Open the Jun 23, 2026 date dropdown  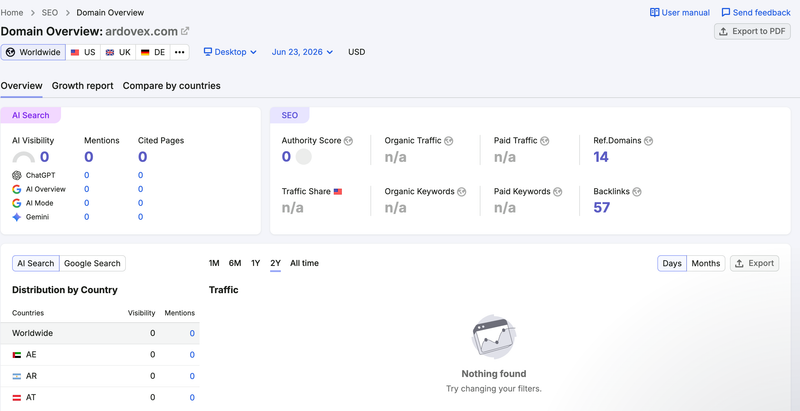pos(303,52)
